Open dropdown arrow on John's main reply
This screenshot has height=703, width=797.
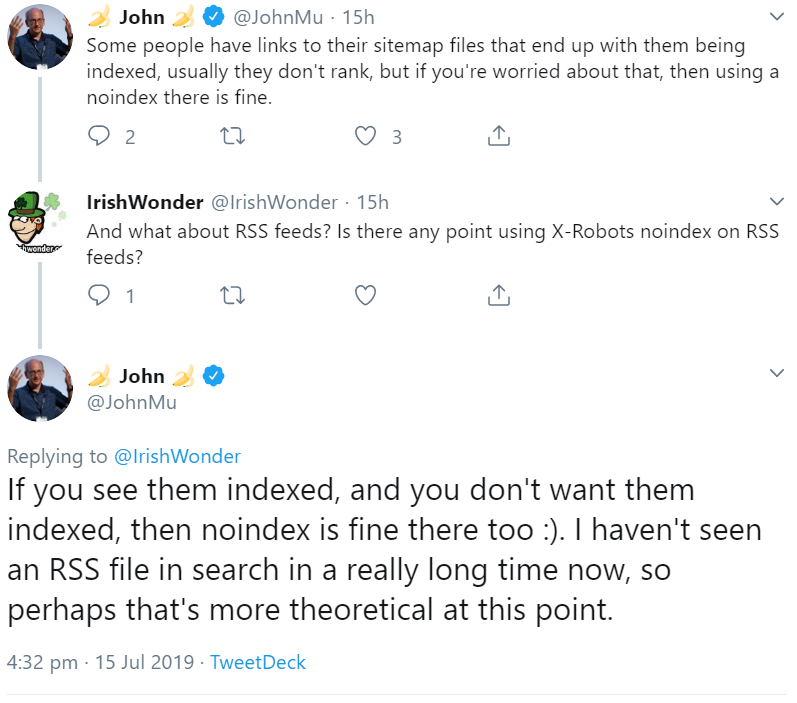776,372
